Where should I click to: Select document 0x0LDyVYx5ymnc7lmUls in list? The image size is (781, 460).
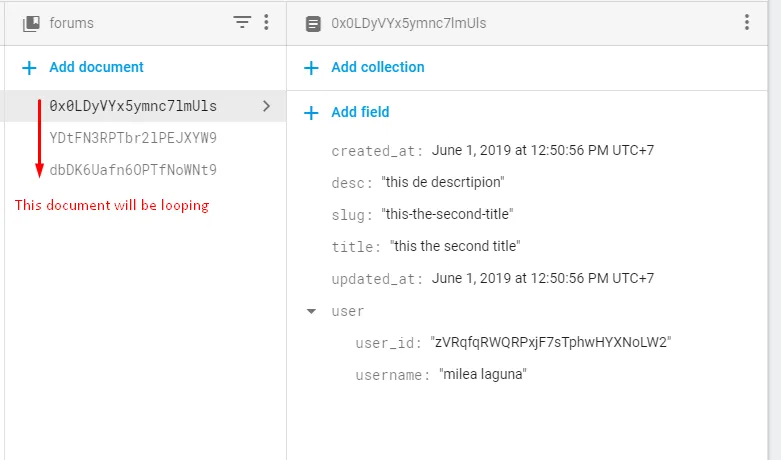point(133,106)
